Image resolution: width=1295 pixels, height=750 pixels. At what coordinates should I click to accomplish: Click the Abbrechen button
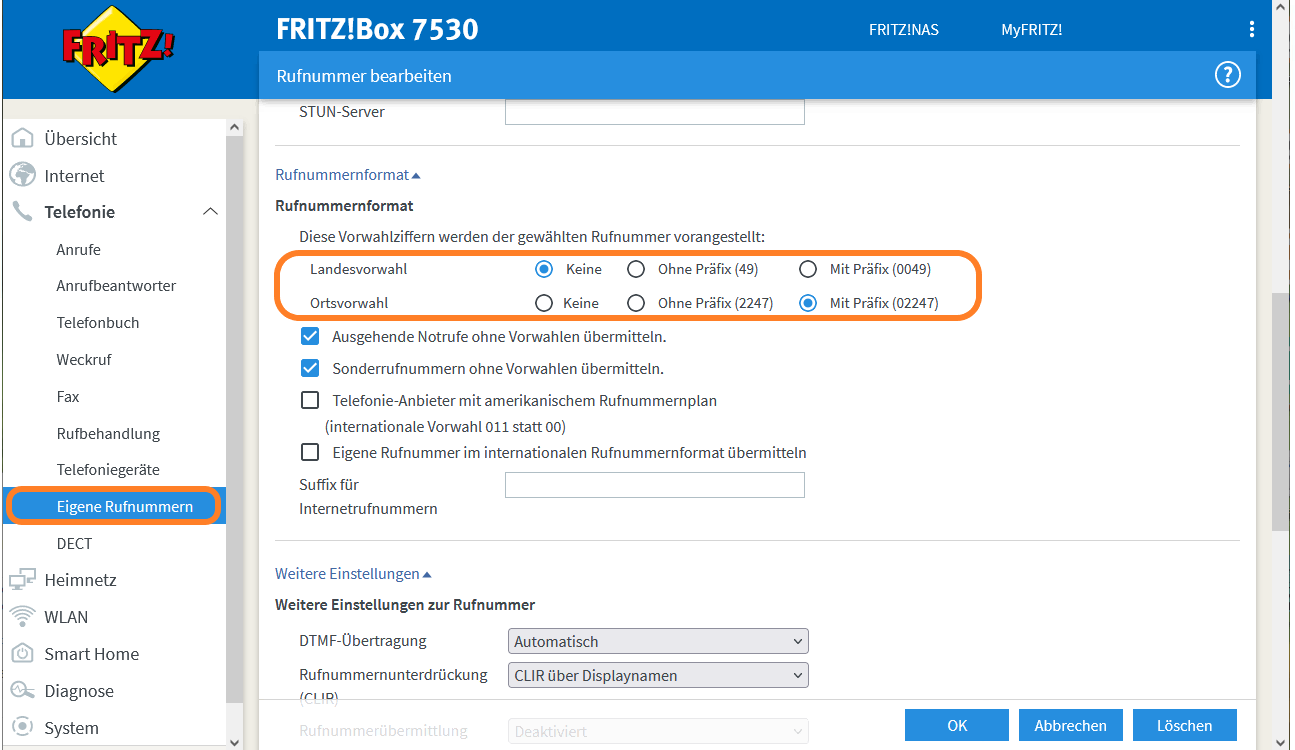point(1071,726)
